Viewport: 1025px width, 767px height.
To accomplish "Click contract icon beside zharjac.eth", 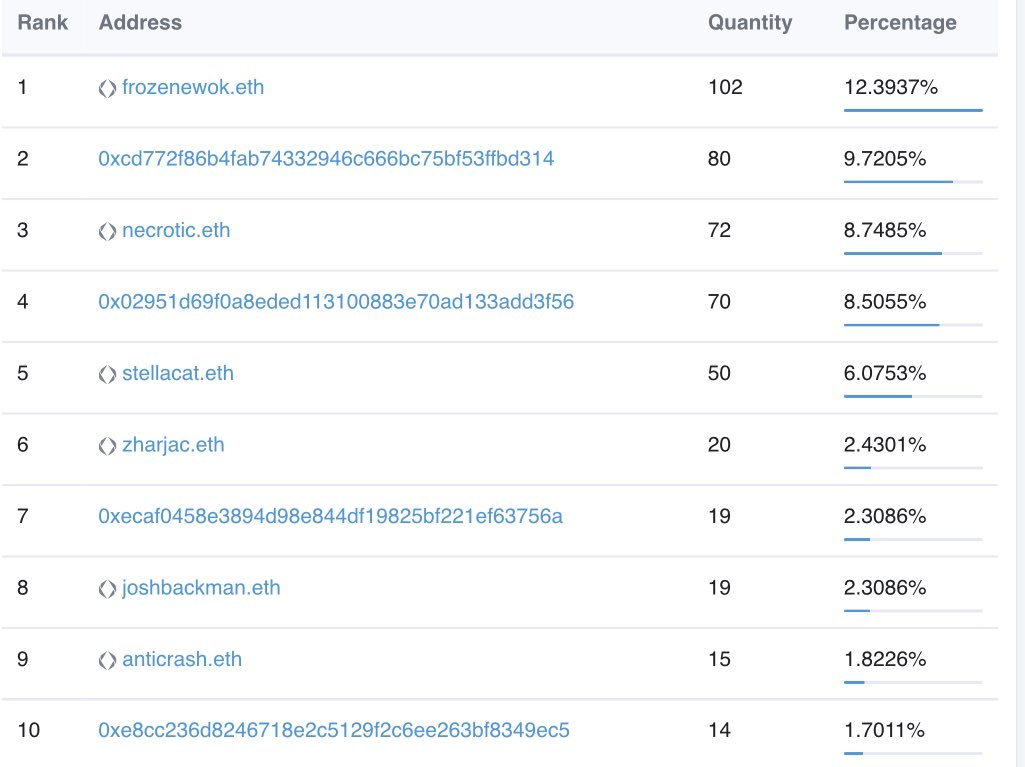I will [107, 446].
